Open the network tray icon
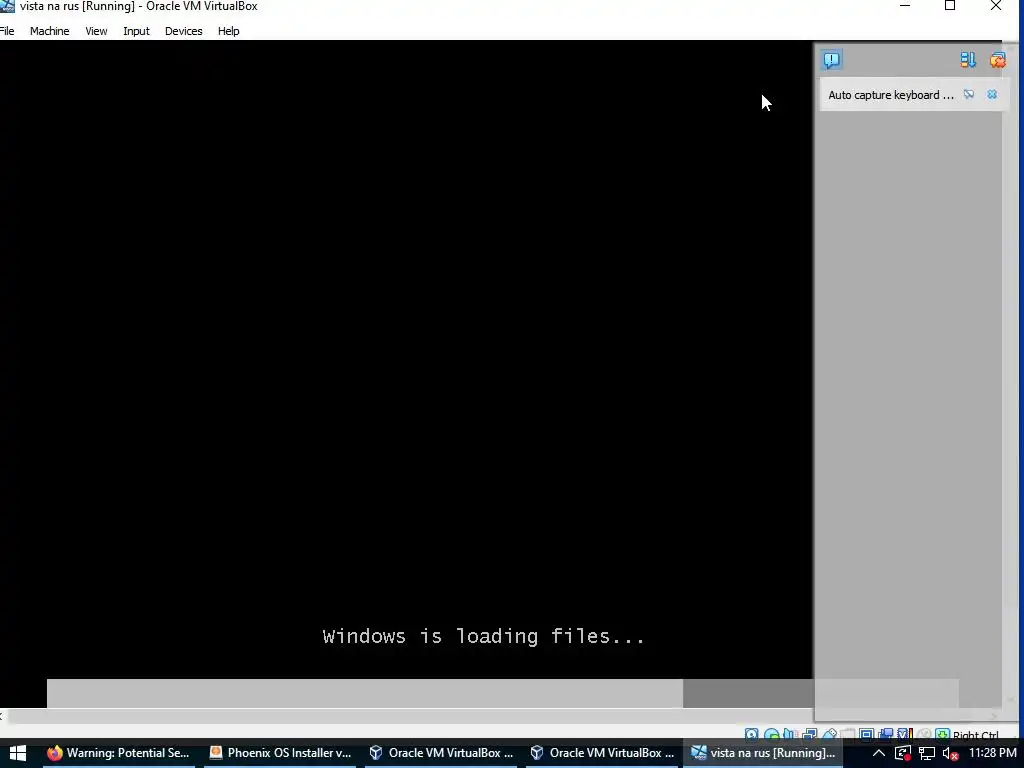Image resolution: width=1024 pixels, height=768 pixels. (927, 754)
